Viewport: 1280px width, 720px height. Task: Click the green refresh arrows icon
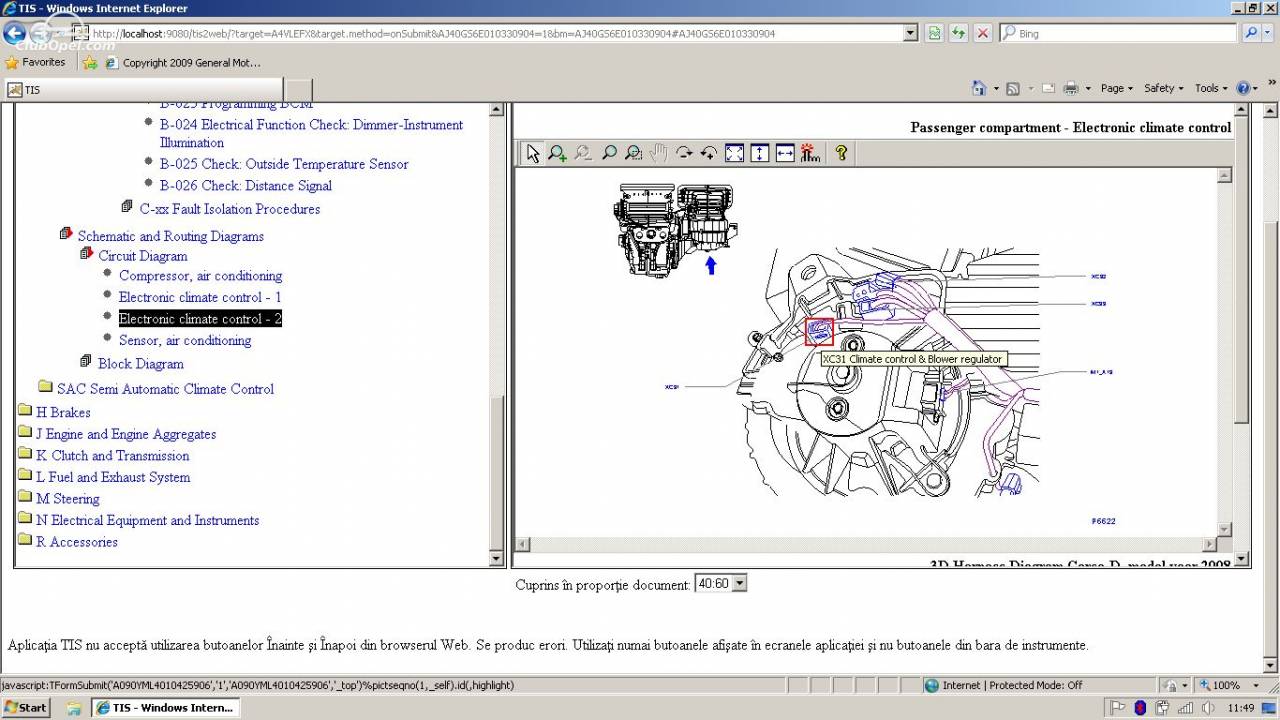(958, 33)
